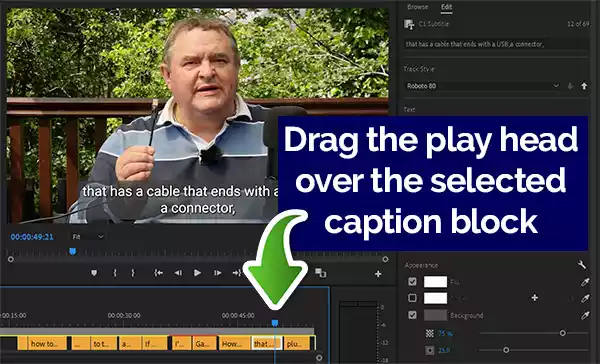600x364 pixels.
Task: Click the monitor zoom bar right handle
Action: pos(385,260)
